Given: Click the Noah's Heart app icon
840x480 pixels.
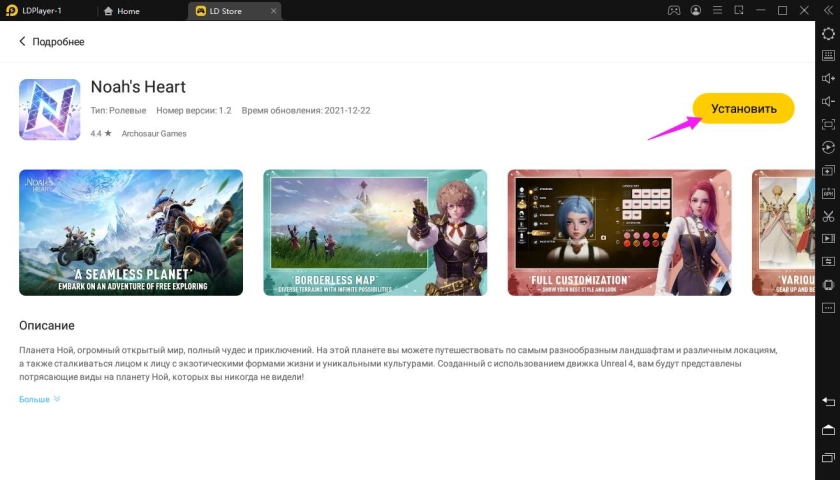Looking at the screenshot, I should [x=50, y=109].
